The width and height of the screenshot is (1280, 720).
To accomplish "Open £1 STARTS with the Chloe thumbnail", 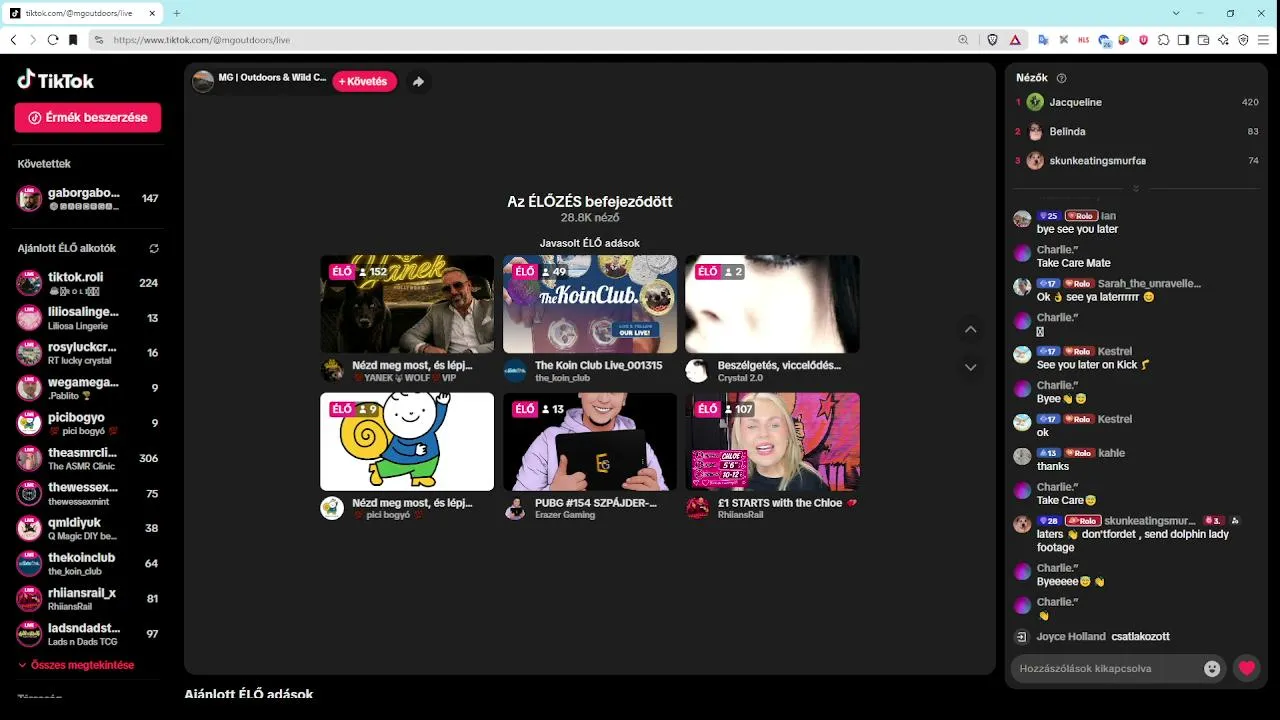I will point(772,441).
